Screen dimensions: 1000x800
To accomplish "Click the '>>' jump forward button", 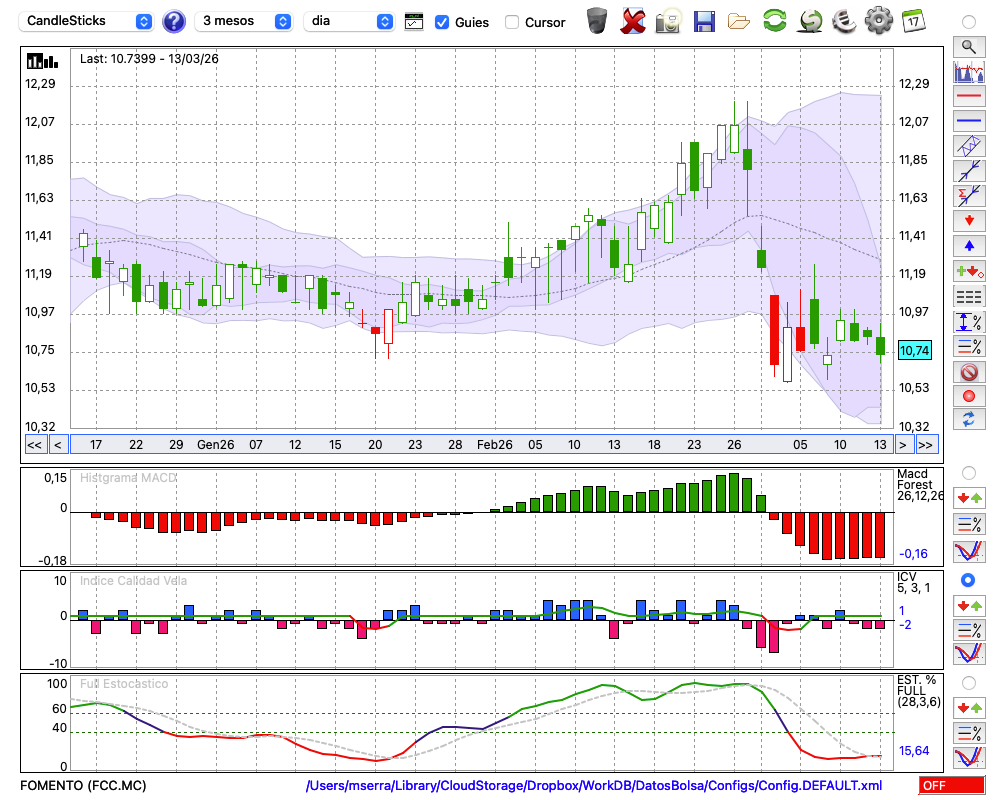I will click(x=926, y=444).
